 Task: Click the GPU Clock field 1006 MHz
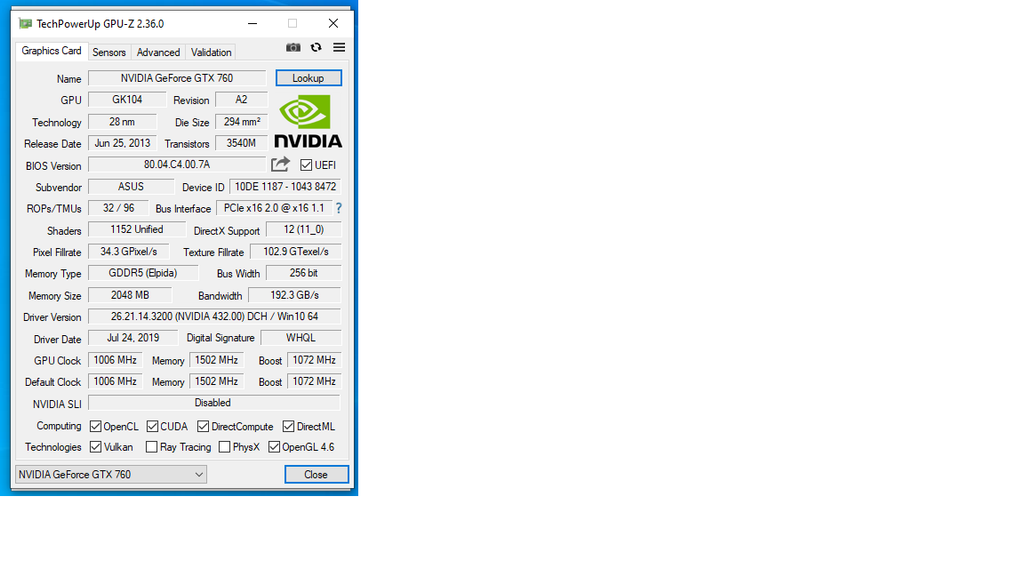115,360
